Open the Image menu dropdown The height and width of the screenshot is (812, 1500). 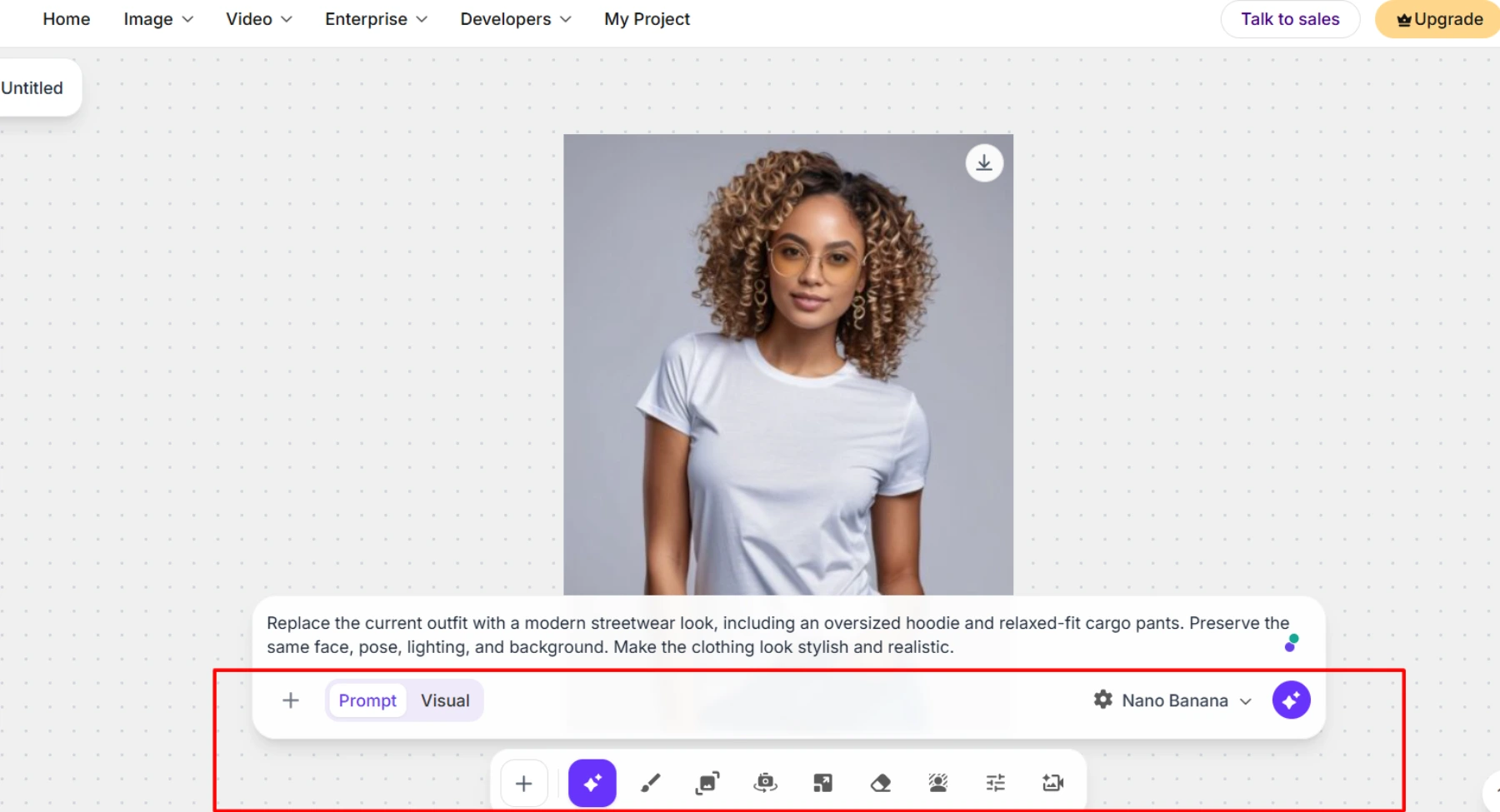click(x=158, y=19)
